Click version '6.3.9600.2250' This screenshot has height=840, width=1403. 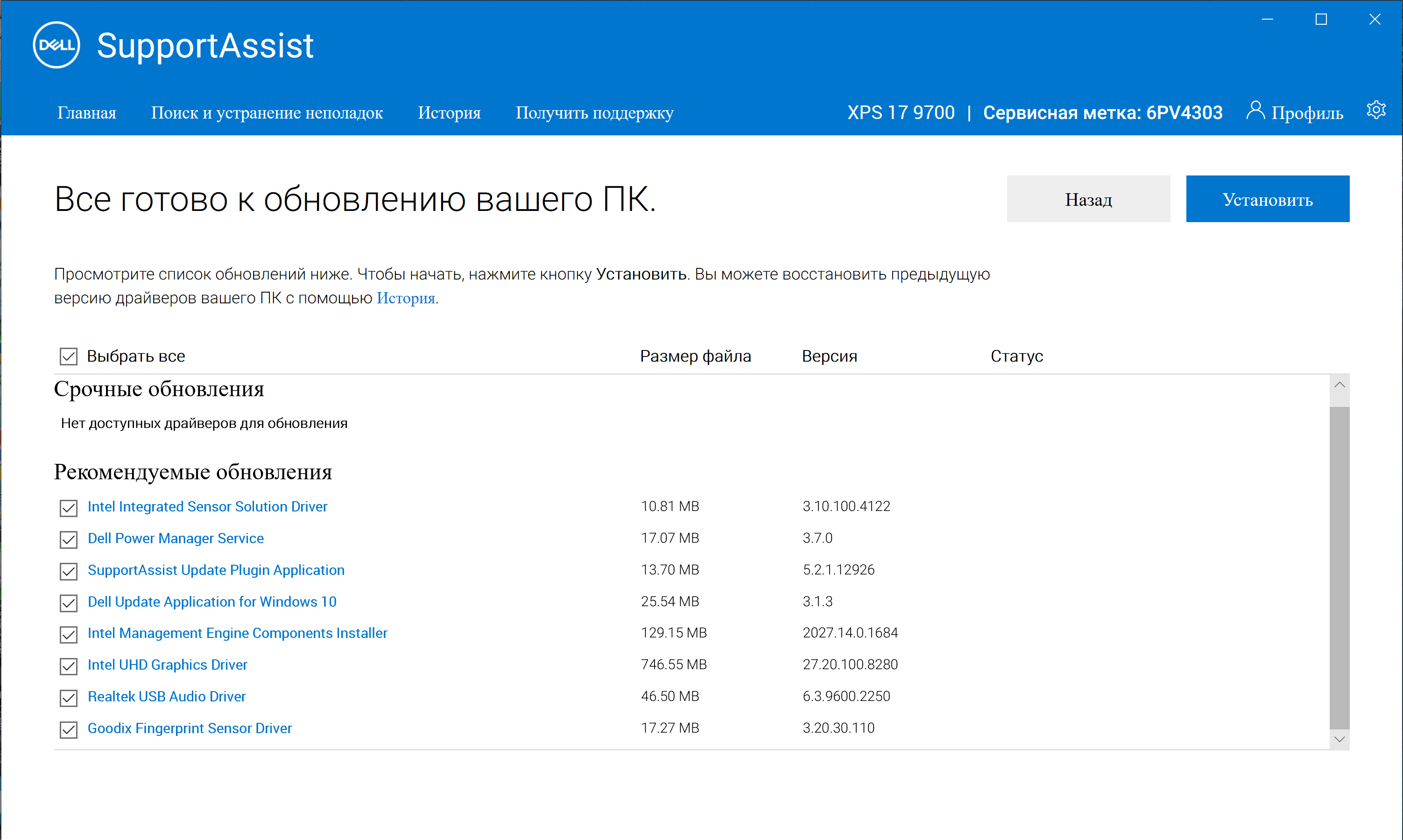click(846, 696)
